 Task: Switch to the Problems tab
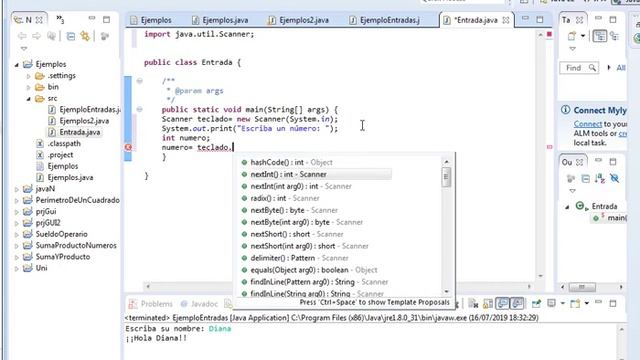click(151, 304)
